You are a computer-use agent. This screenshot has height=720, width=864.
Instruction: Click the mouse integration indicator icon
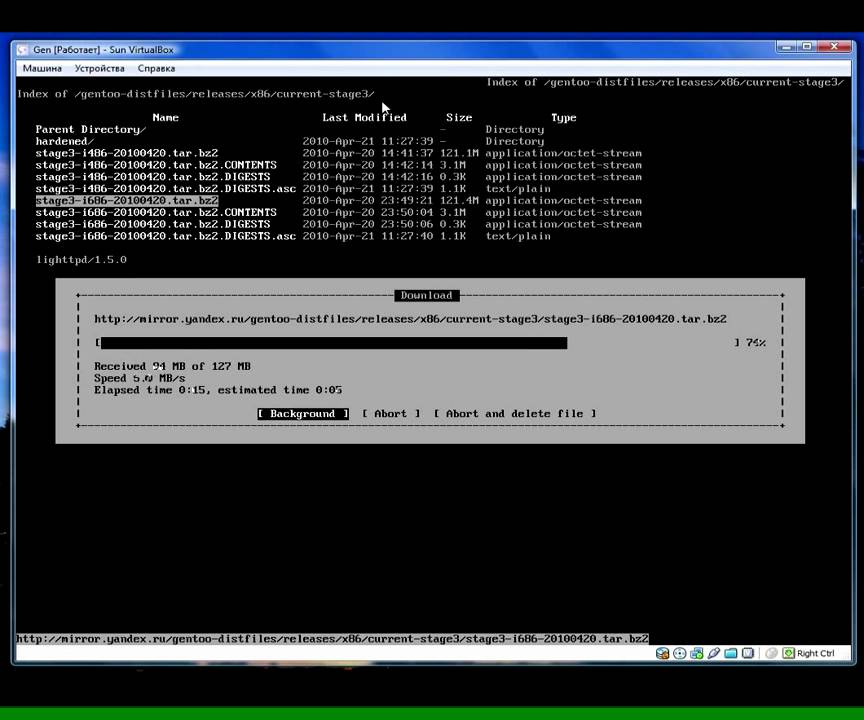pyautogui.click(x=771, y=653)
